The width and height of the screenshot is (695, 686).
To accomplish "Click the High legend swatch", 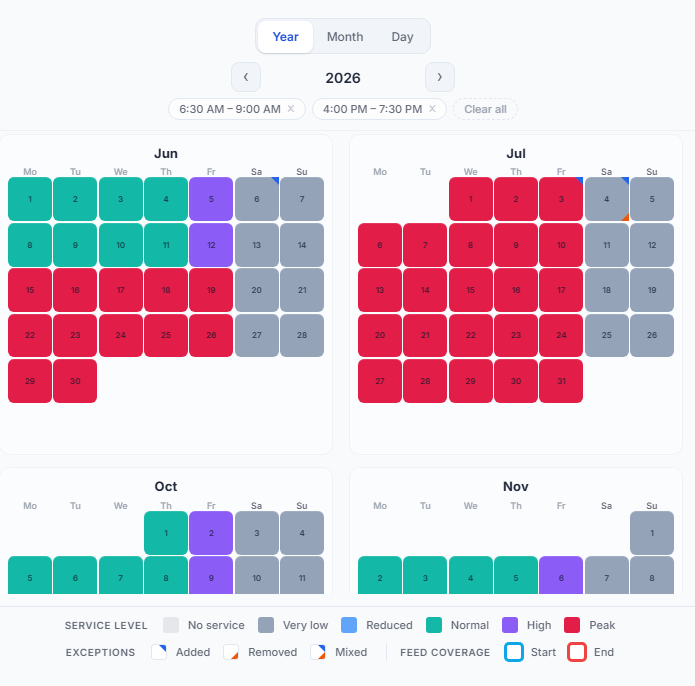I will coord(510,625).
